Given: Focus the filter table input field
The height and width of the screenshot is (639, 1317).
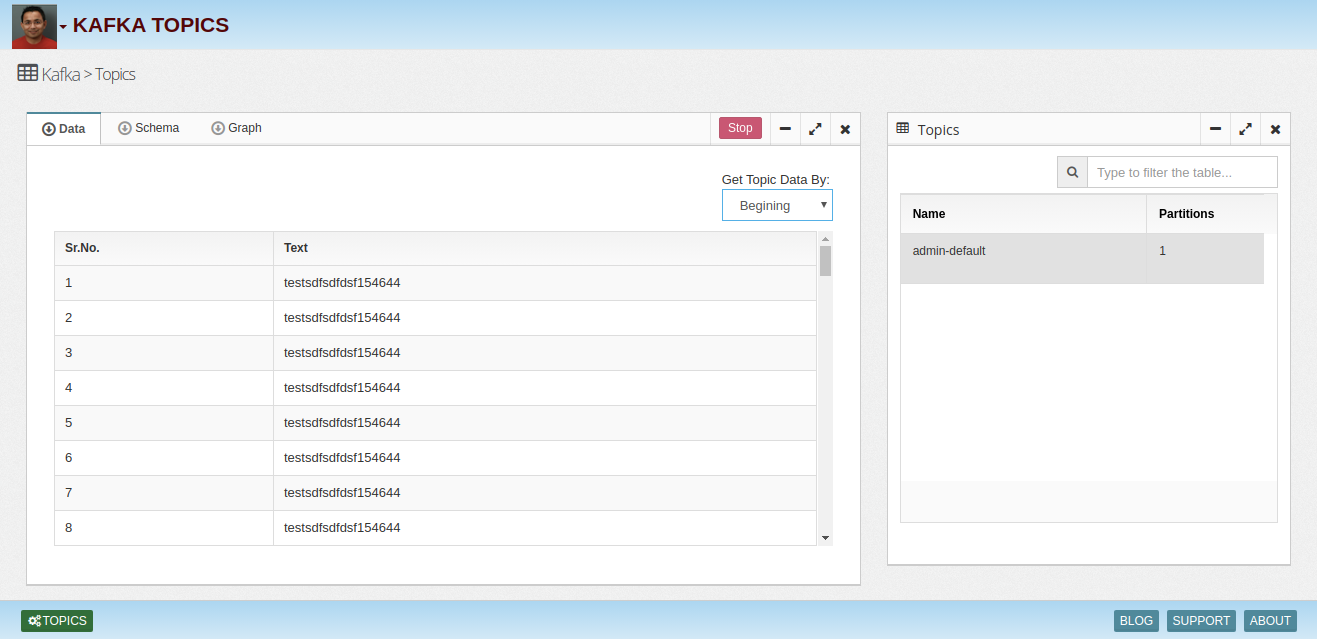Looking at the screenshot, I should click(1182, 172).
